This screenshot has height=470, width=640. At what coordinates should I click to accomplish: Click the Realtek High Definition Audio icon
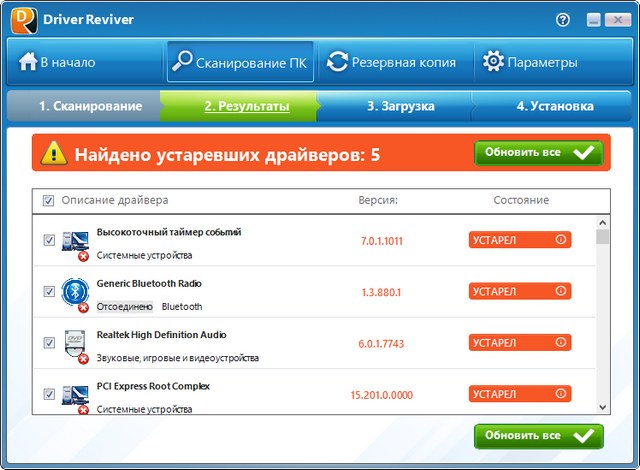tap(76, 342)
